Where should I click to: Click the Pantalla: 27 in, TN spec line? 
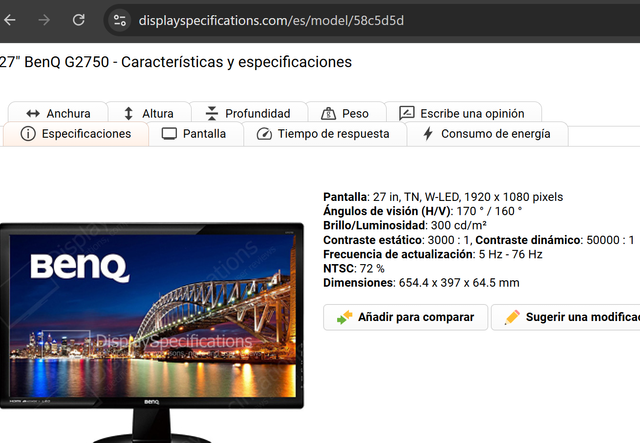pyautogui.click(x=443, y=197)
